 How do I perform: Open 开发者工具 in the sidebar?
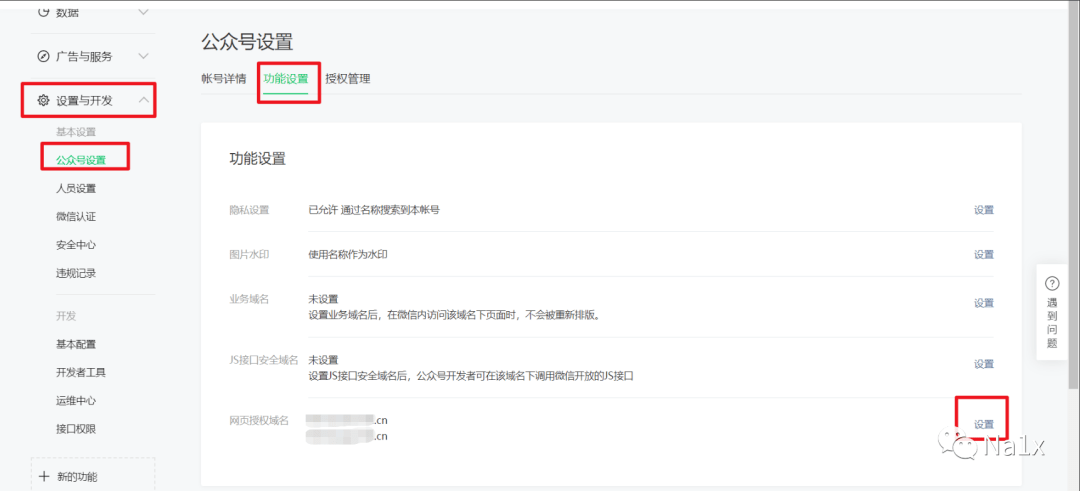[81, 372]
